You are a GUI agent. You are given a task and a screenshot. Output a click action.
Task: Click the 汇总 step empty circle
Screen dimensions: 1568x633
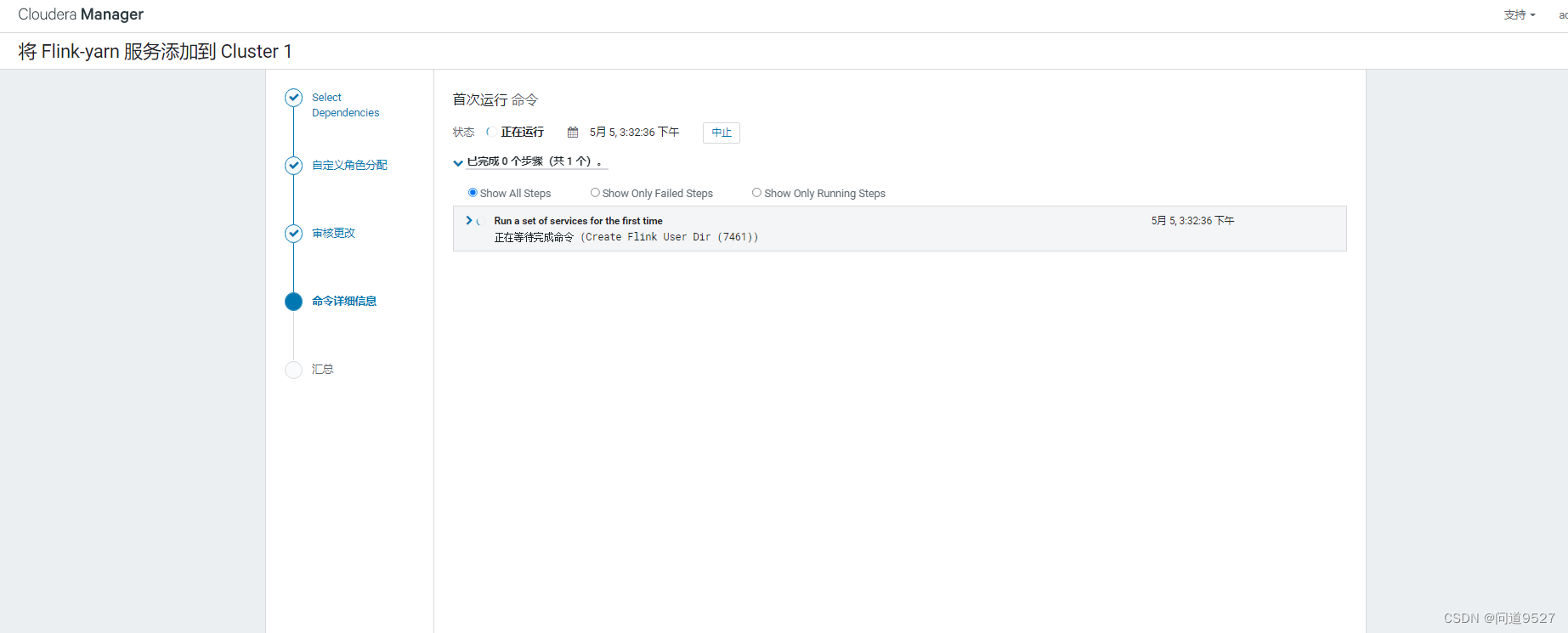(x=293, y=370)
